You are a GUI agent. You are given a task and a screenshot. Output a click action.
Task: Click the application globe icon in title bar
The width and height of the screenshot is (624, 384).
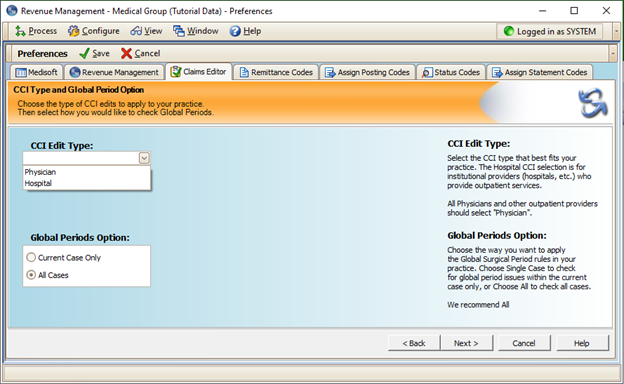12,11
